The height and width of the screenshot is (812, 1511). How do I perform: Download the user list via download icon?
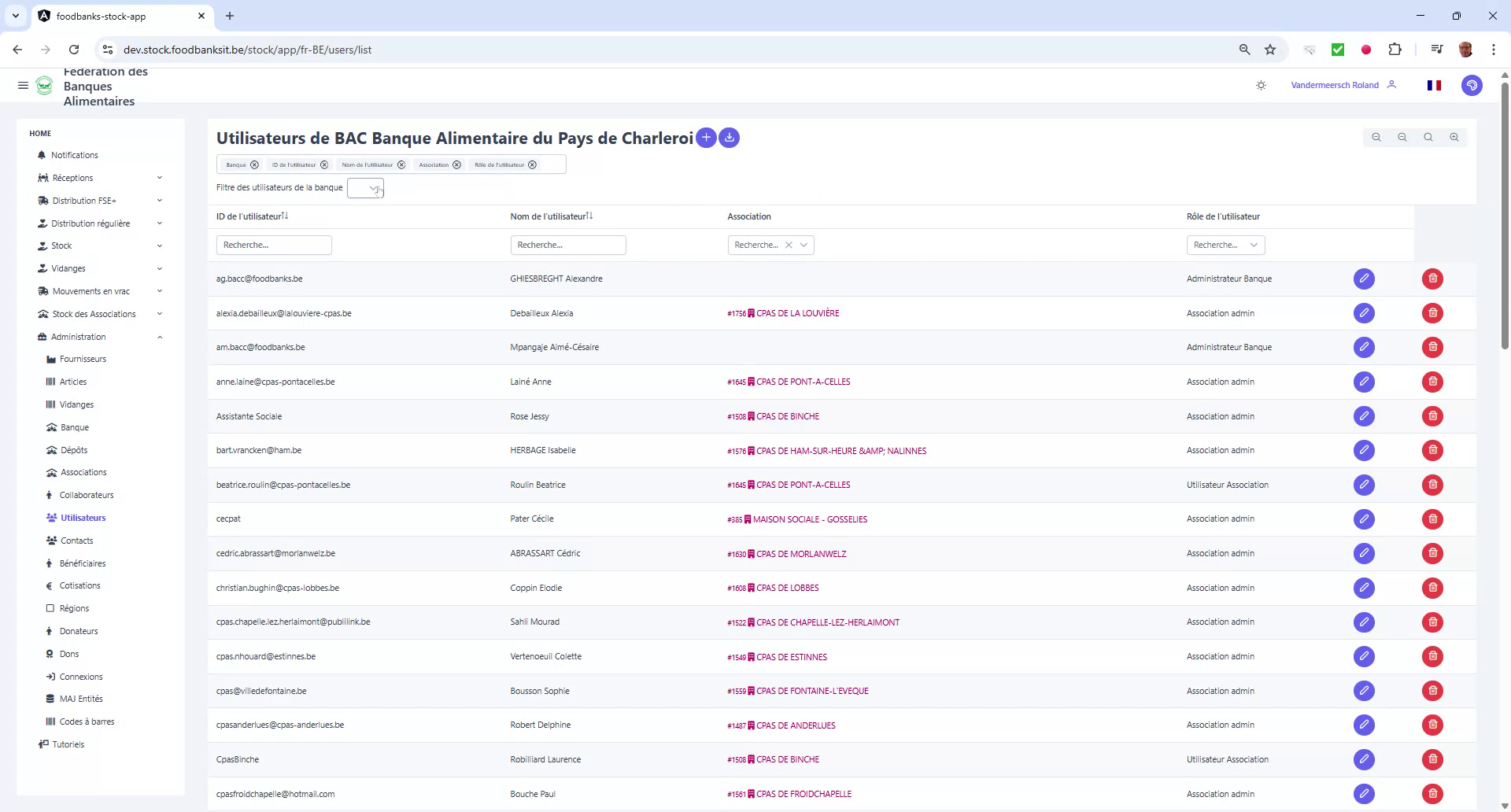729,137
